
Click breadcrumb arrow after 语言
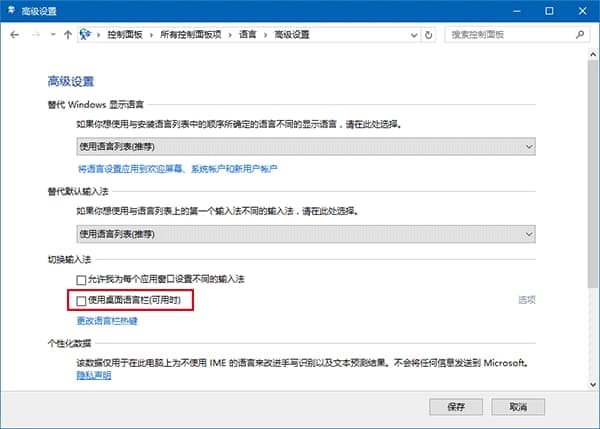pyautogui.click(x=265, y=35)
